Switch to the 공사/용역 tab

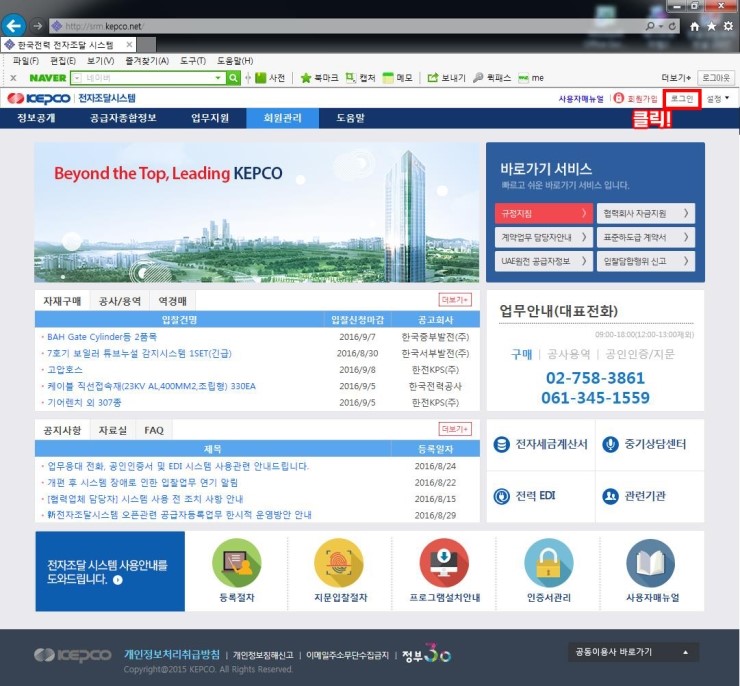pos(119,301)
